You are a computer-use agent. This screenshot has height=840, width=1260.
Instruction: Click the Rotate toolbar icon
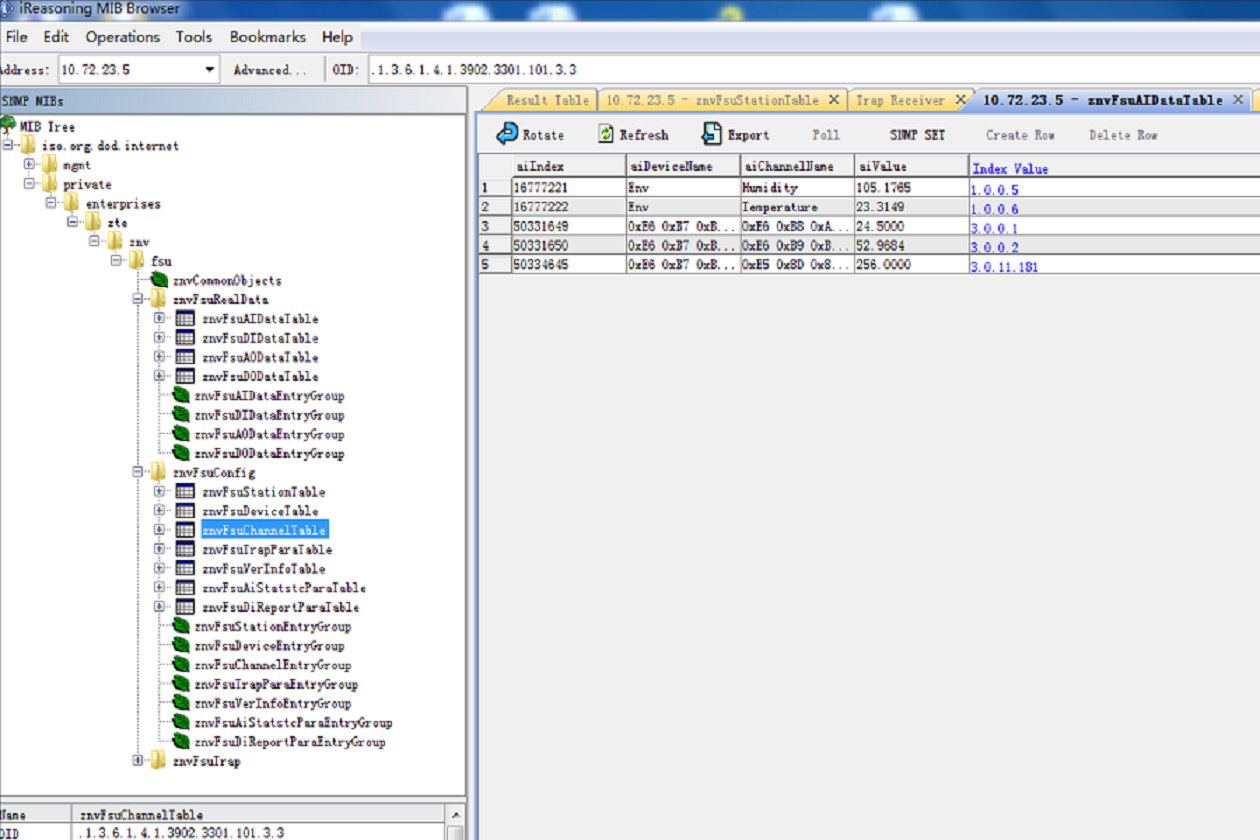coord(507,134)
